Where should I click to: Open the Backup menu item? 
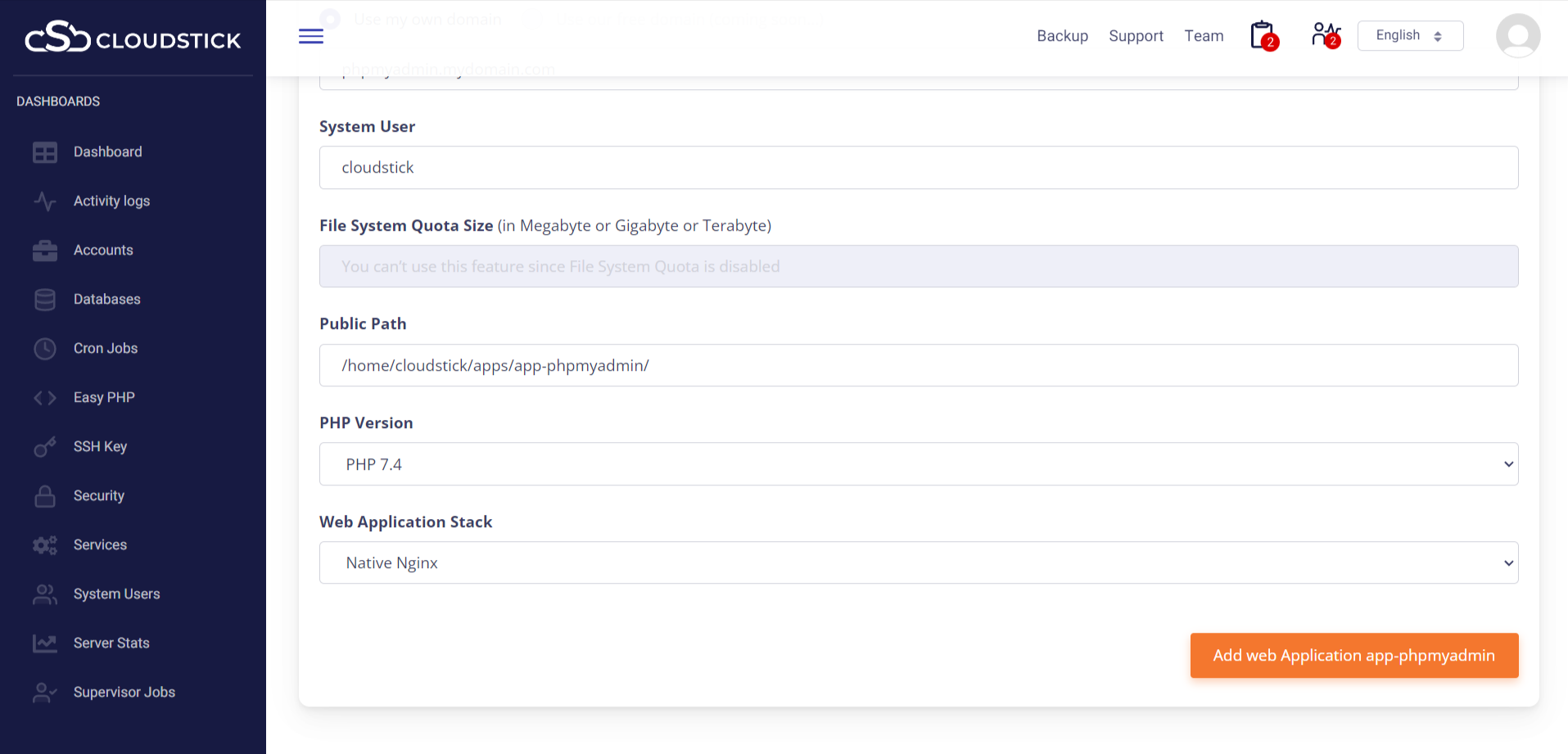click(1062, 36)
